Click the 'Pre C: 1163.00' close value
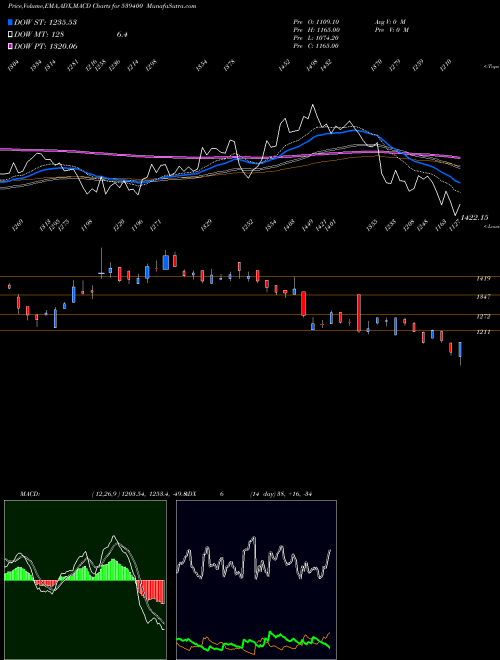The image size is (500, 660). 316,46
